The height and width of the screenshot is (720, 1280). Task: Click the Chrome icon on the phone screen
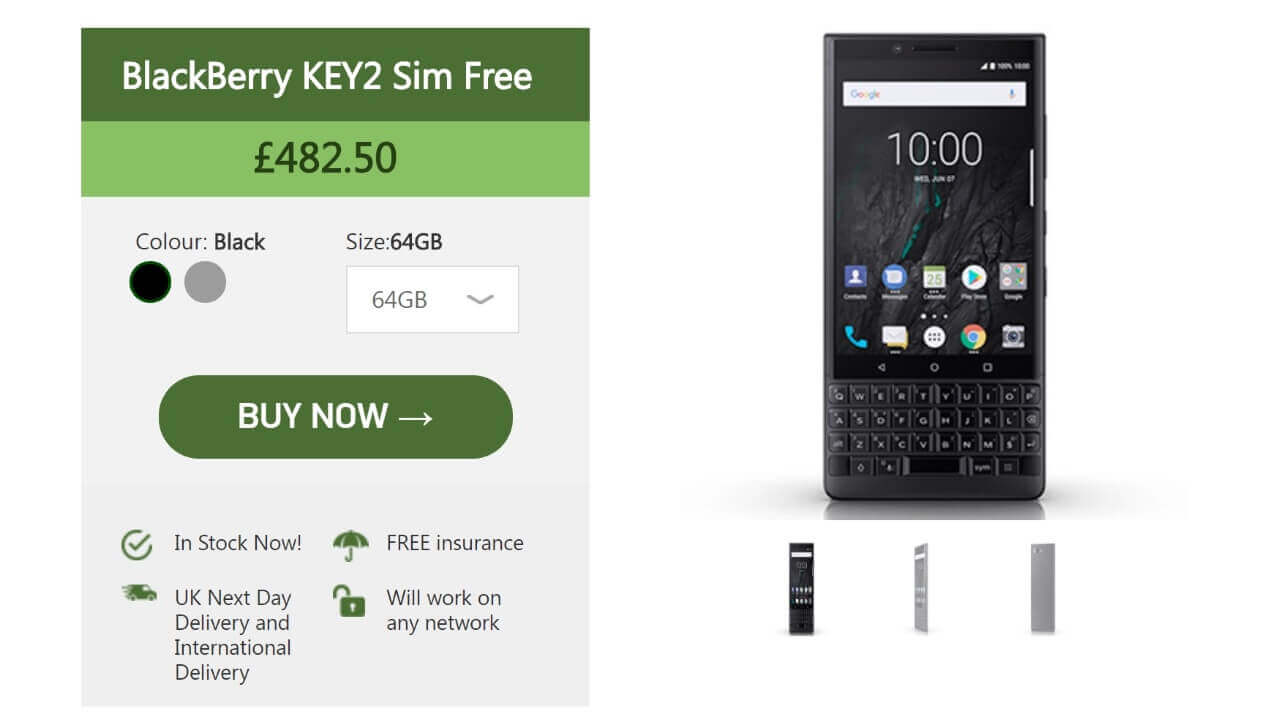[x=973, y=336]
